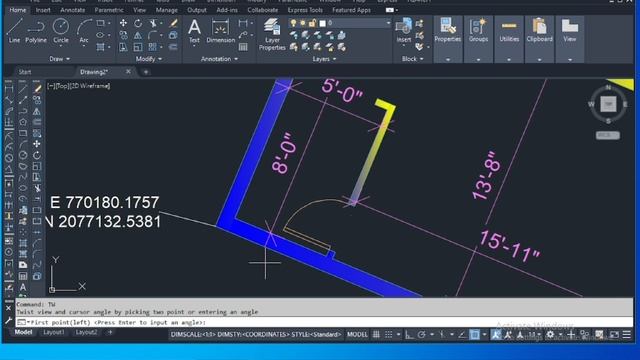Toggle polar tracking in status bar
This screenshot has width=640, height=360.
pyautogui.click(x=421, y=335)
